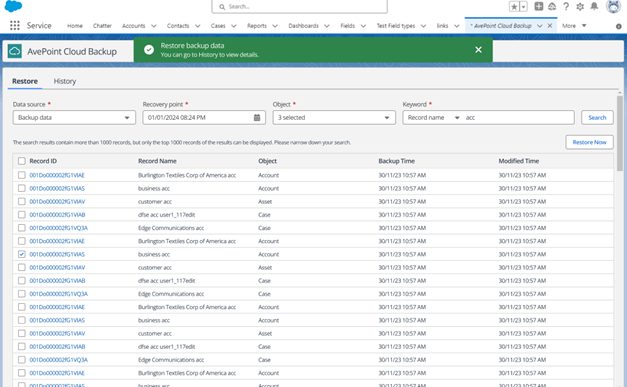Viewport: 627px width, 387px height.
Task: Expand the Dashboards nav menu chevron
Action: pyautogui.click(x=327, y=26)
